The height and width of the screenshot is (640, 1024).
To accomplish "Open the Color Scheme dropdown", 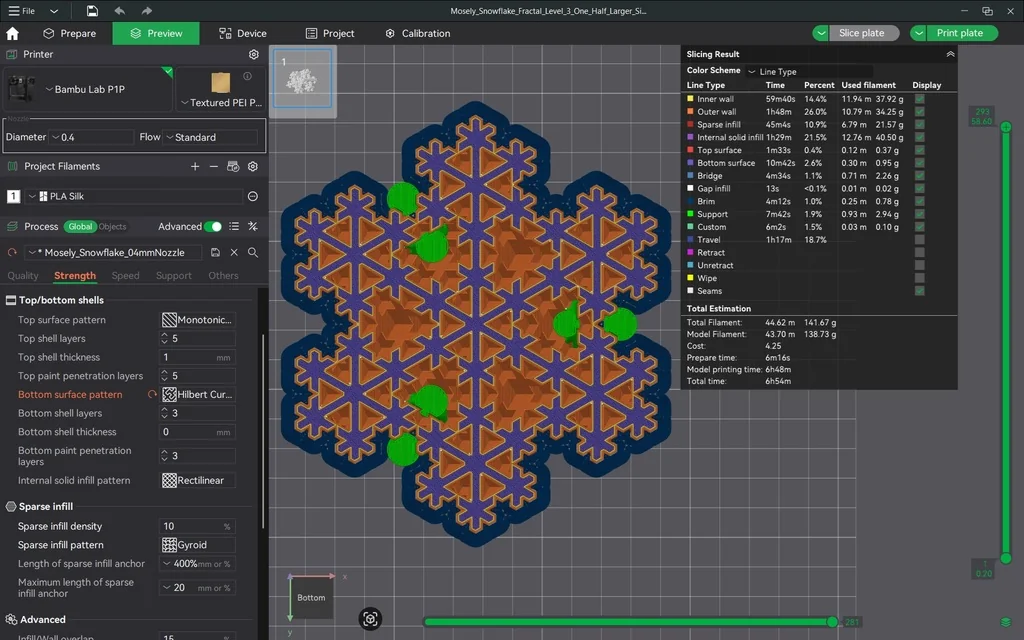I will click(x=808, y=72).
